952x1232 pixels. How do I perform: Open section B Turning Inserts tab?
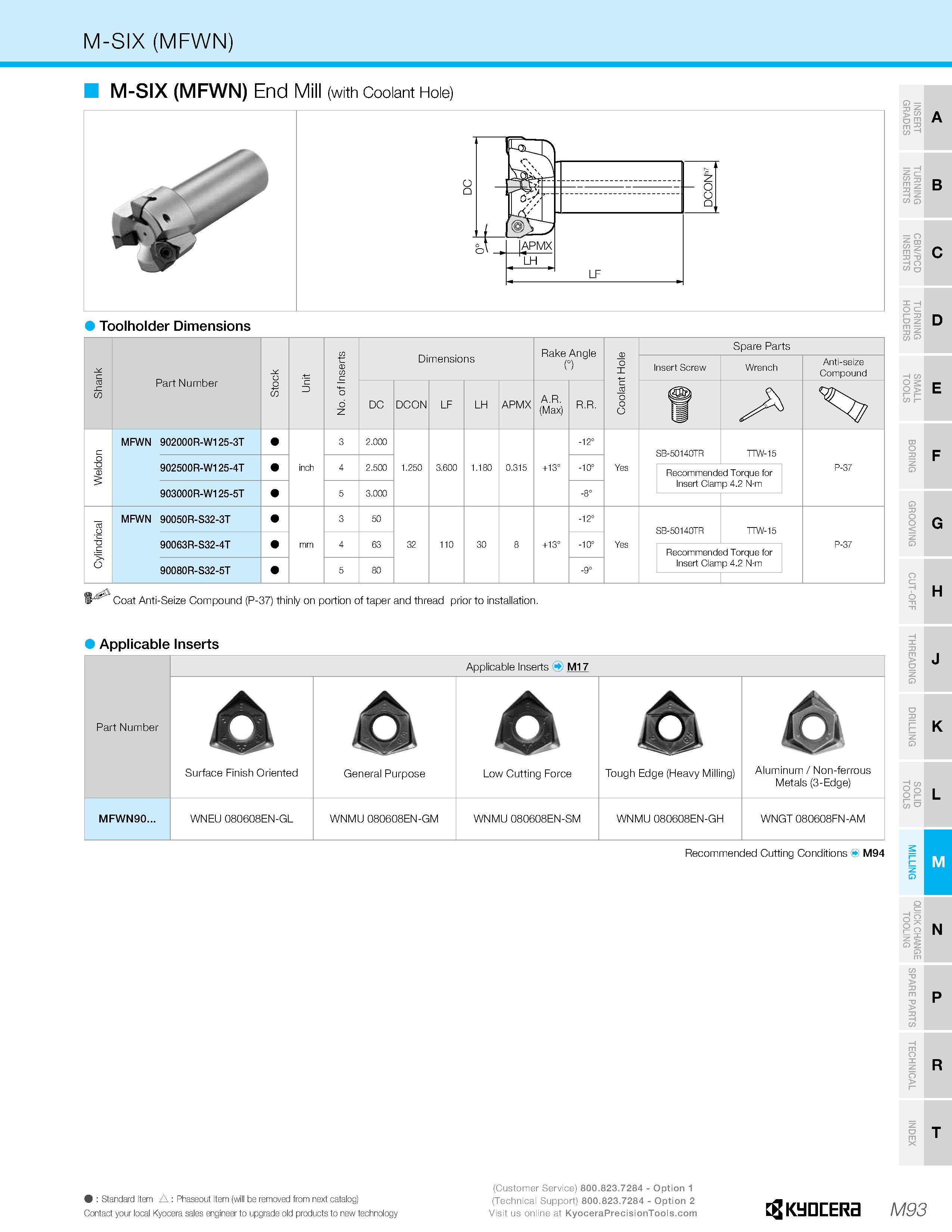click(925, 185)
